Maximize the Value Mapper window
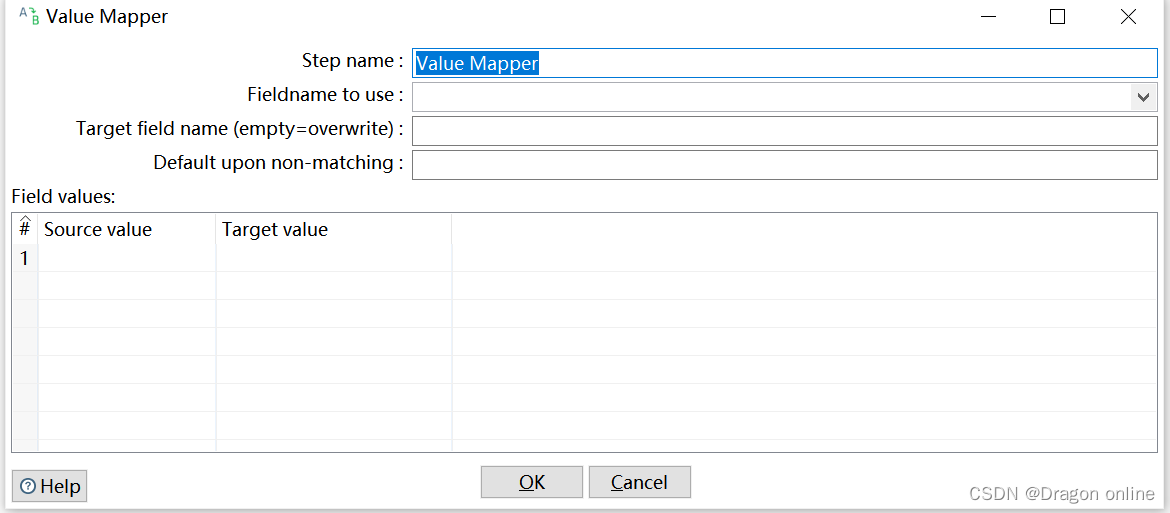This screenshot has width=1170, height=513. [x=1057, y=16]
